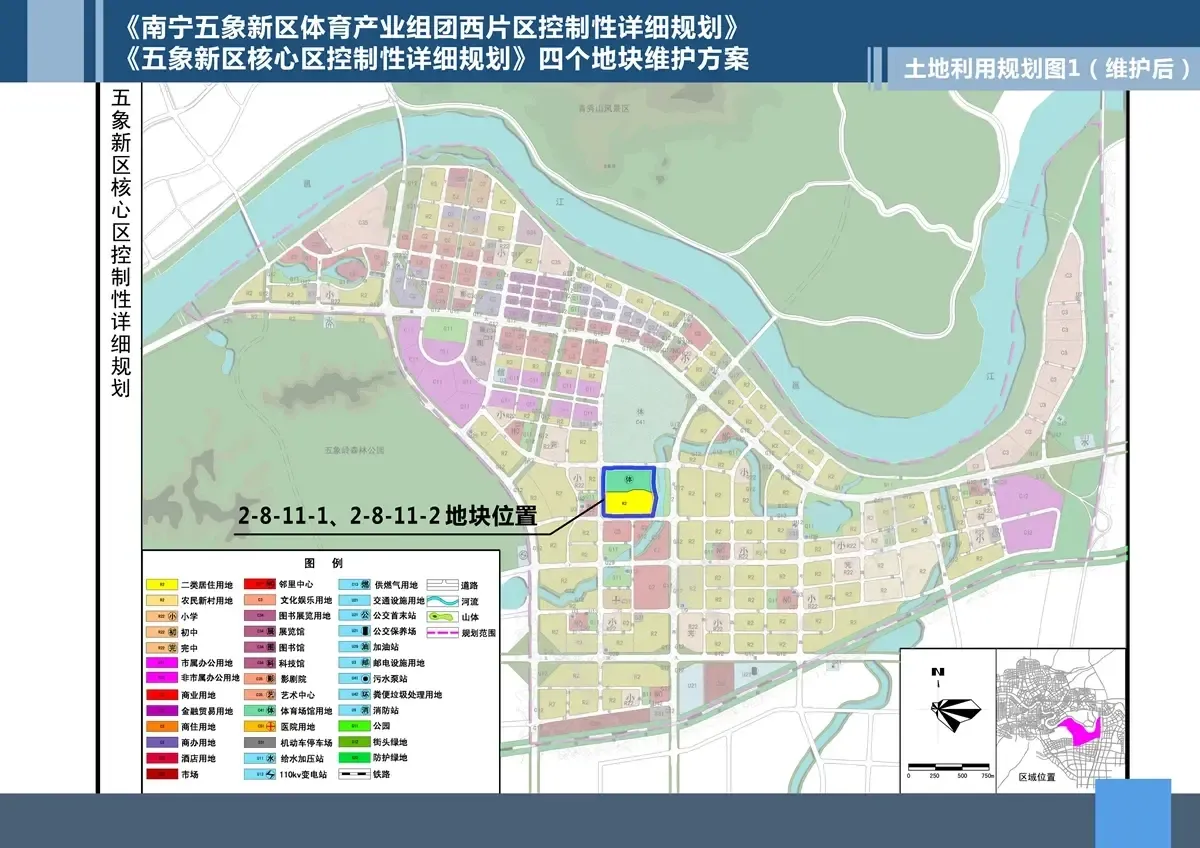This screenshot has height=848, width=1200.
Task: Click the vertical 五象新区核心区控制性详细规划 side title
Action: click(x=120, y=244)
